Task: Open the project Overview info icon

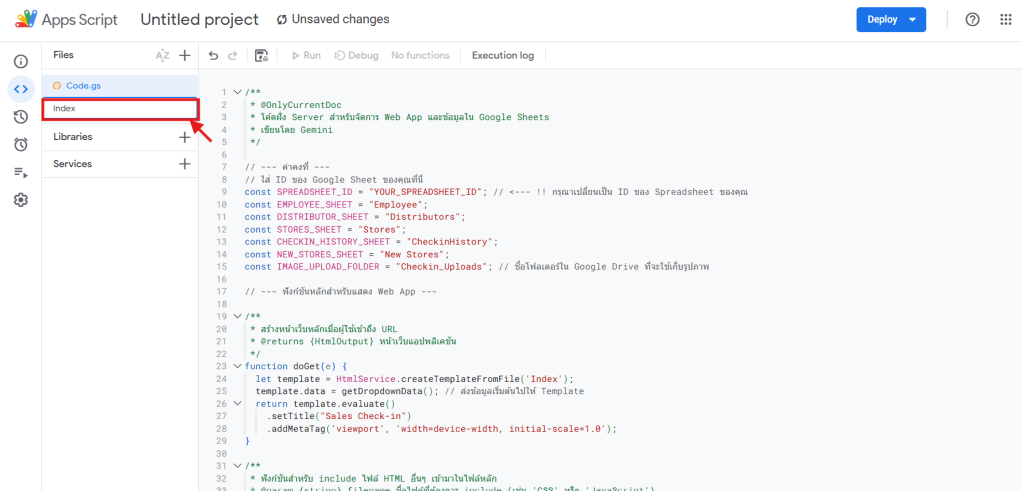Action: [x=20, y=62]
